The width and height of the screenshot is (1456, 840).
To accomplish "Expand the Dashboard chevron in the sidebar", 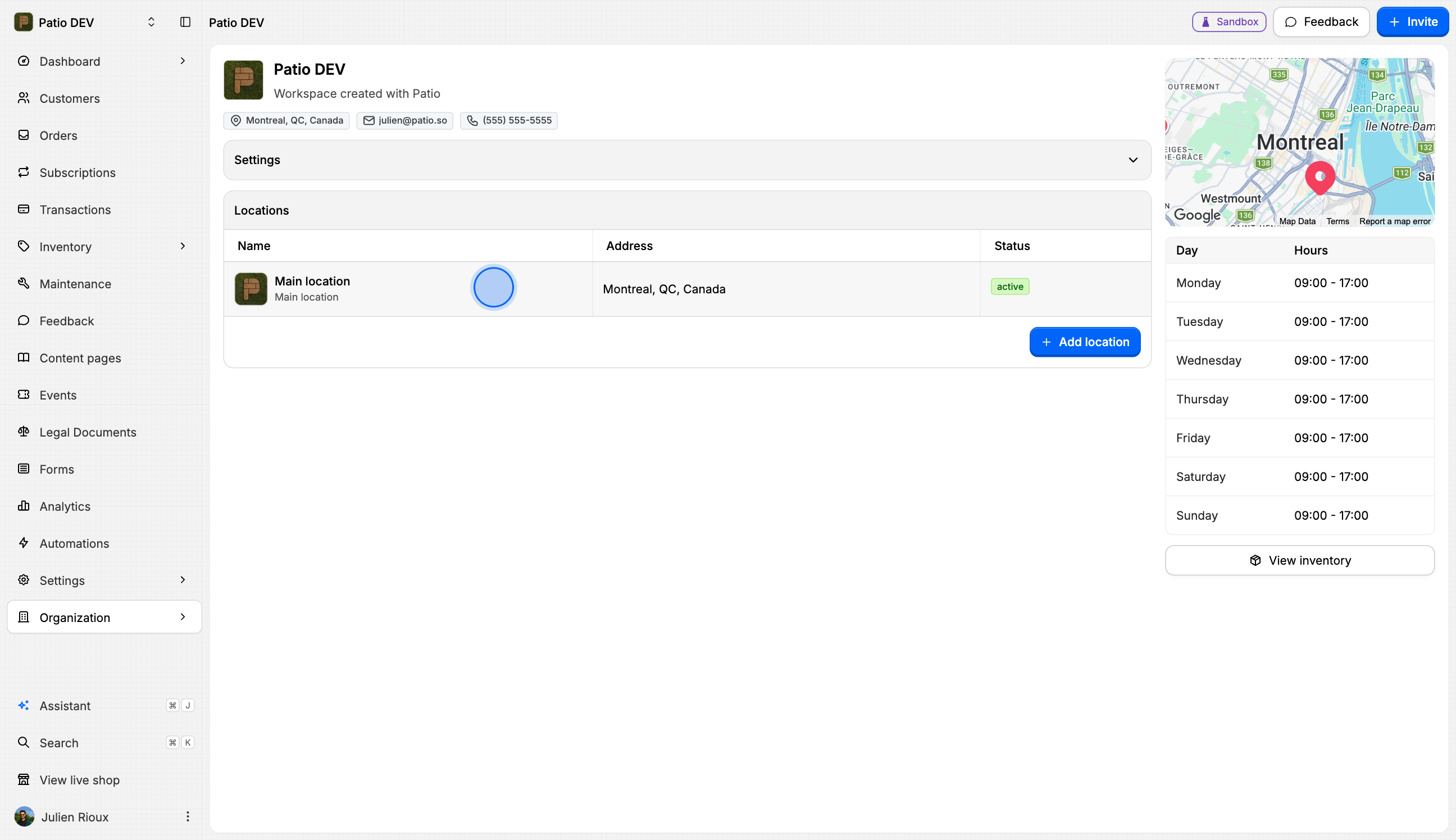I will [183, 61].
